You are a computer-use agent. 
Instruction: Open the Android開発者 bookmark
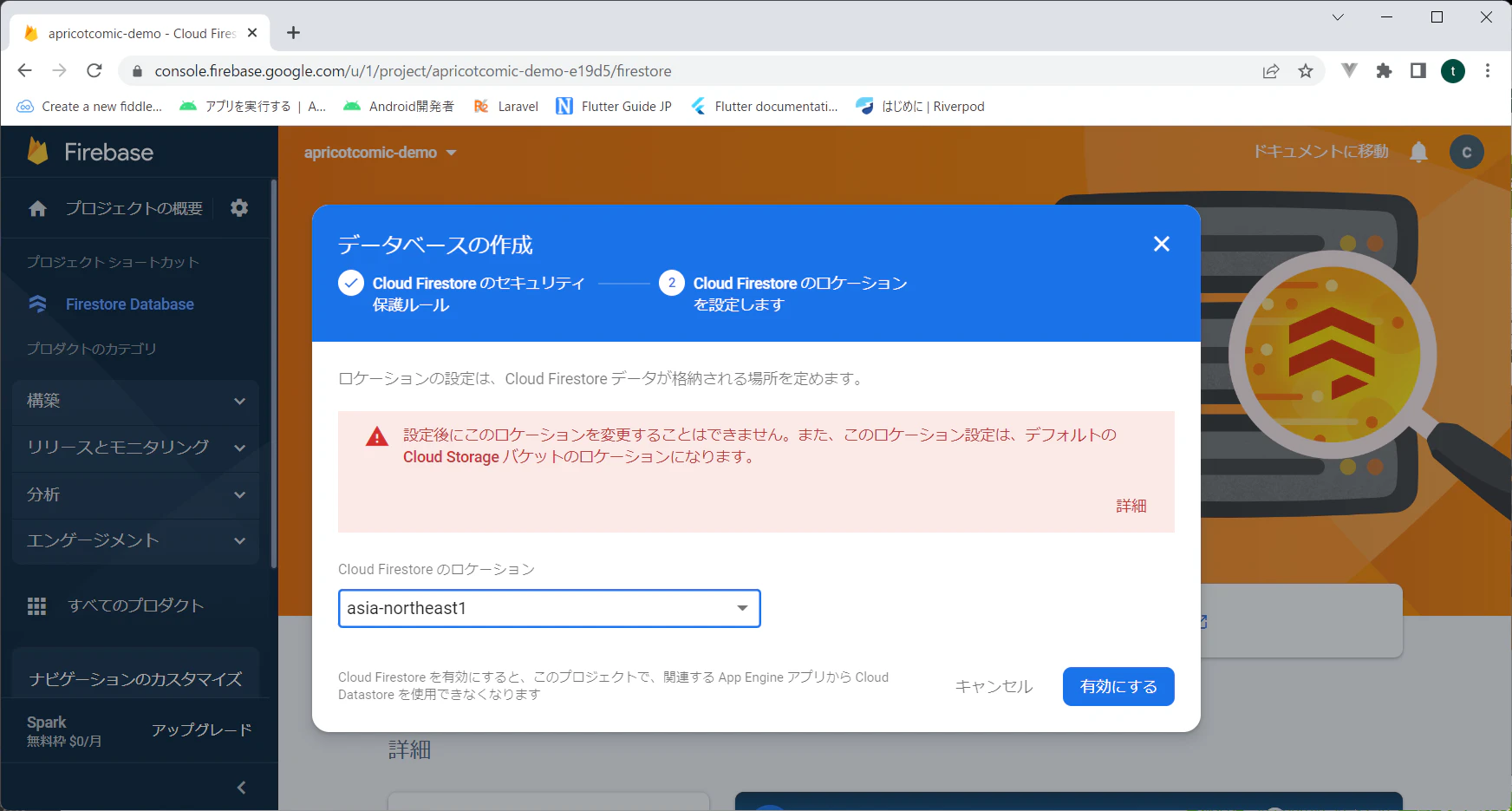399,106
